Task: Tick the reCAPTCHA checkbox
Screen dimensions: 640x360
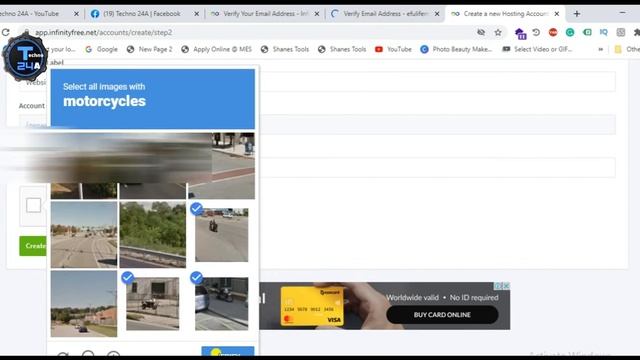Action: coord(33,205)
